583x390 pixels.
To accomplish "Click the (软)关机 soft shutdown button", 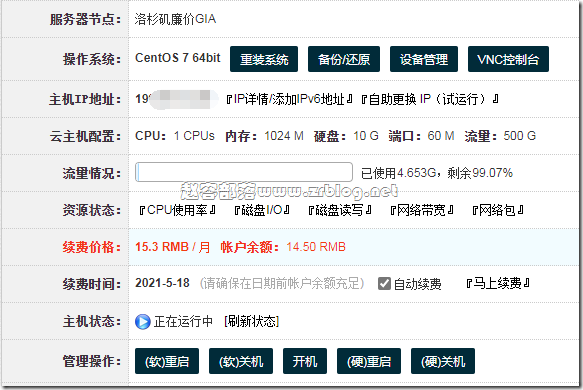I will pos(241,361).
